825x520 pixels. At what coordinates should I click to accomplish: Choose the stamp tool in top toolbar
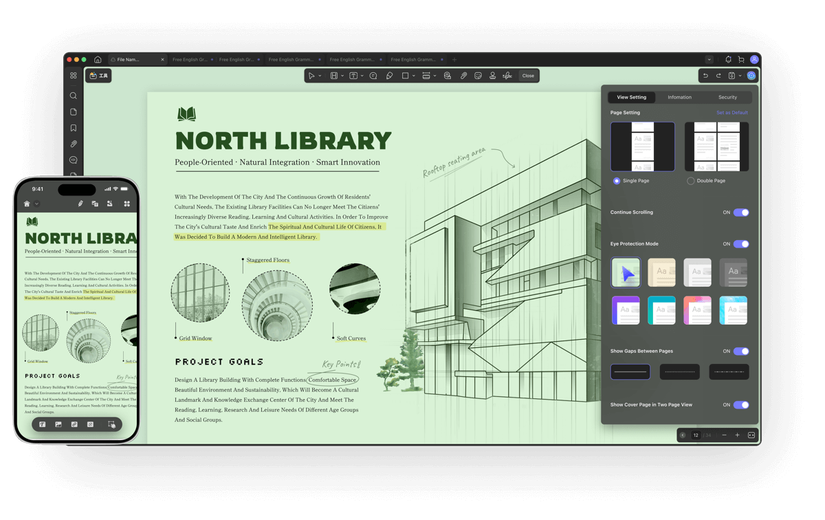[492, 76]
